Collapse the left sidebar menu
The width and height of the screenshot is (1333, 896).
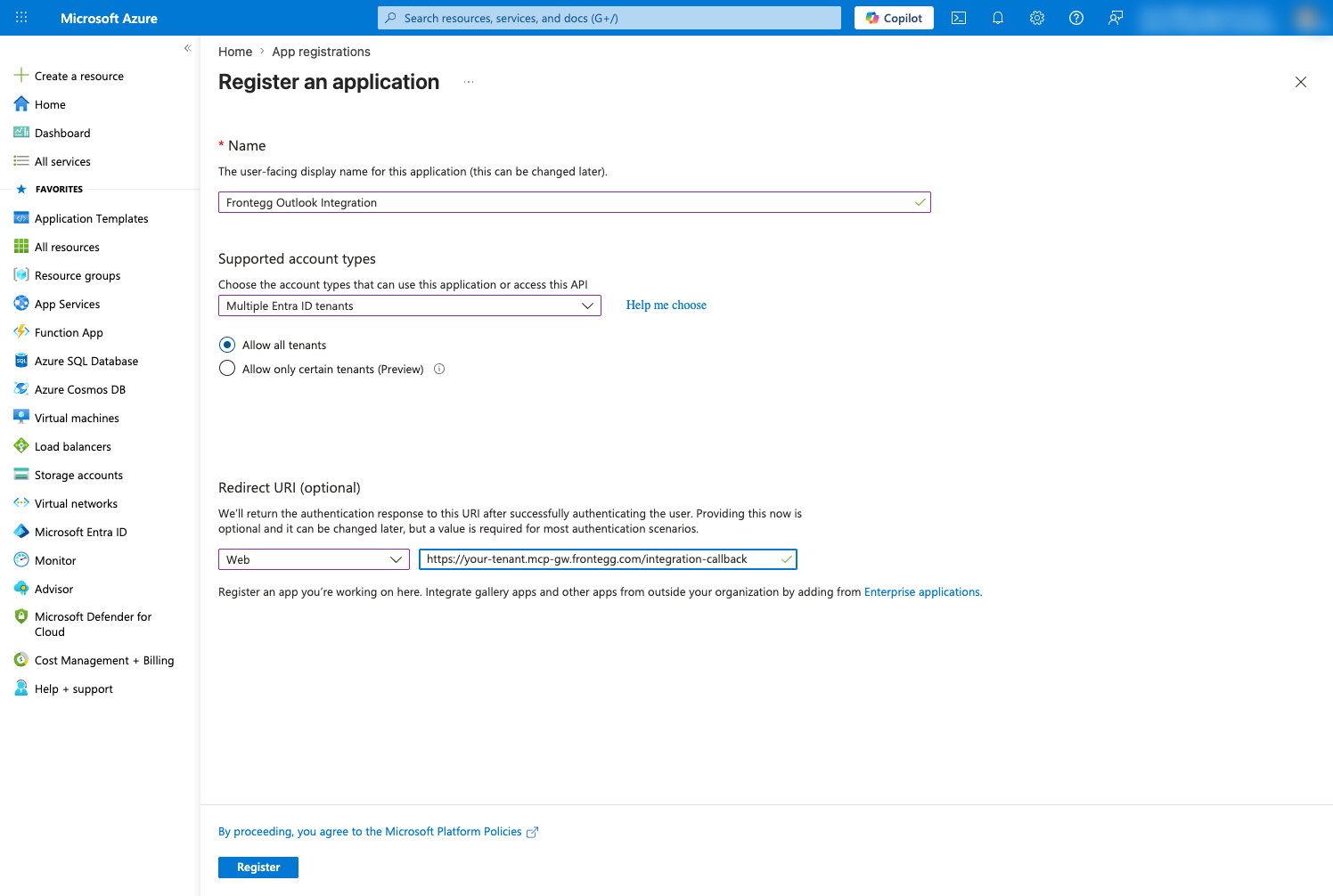(x=187, y=48)
